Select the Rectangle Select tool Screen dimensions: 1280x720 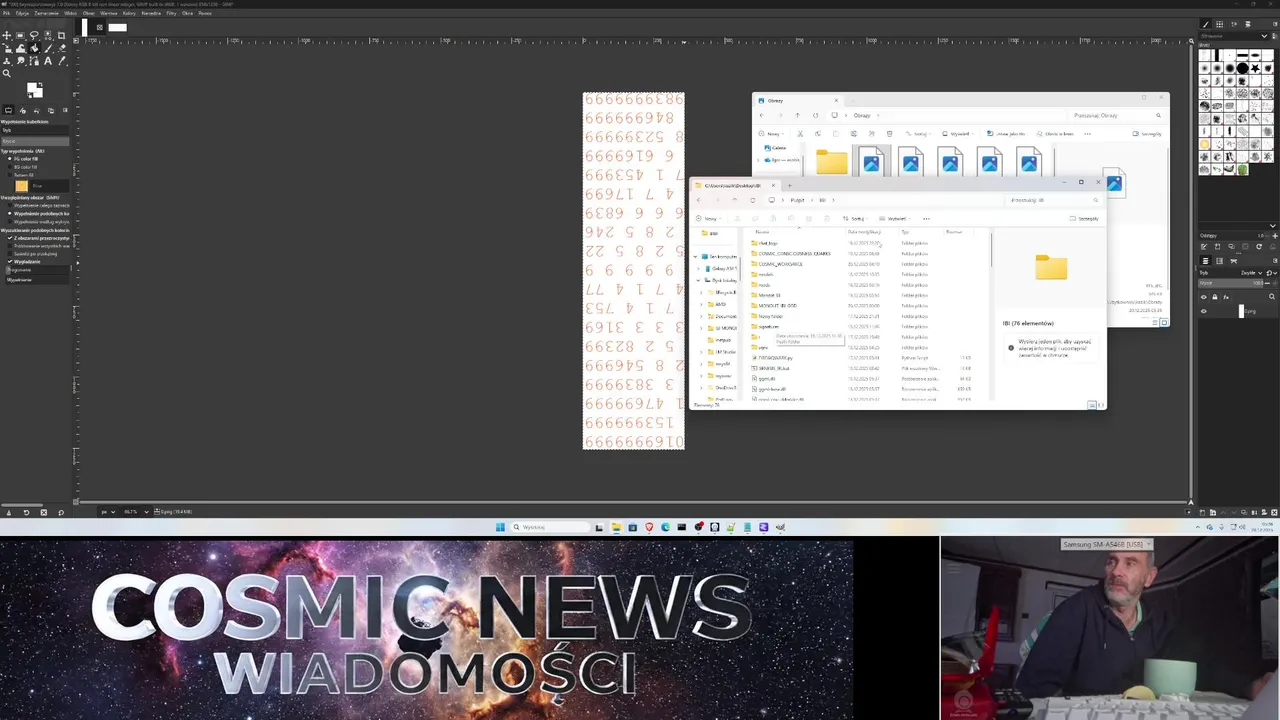(x=20, y=35)
